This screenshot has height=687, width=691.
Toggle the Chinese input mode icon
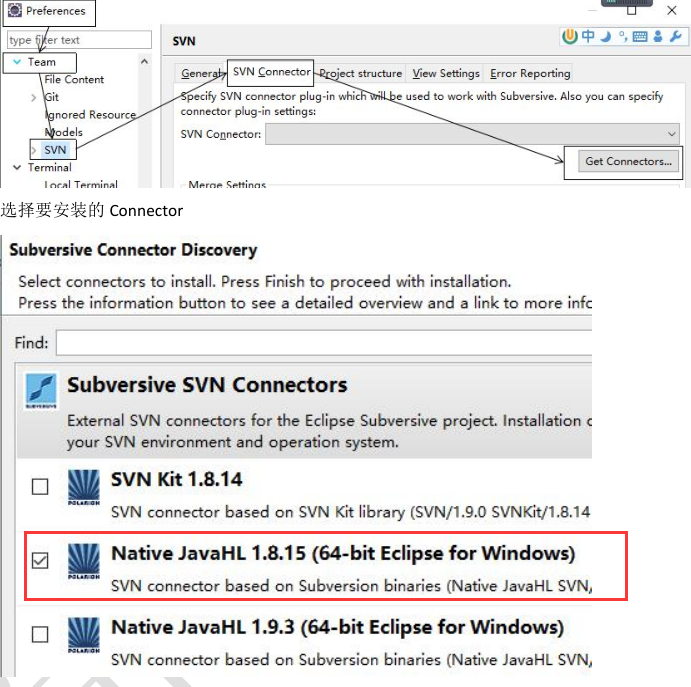tap(588, 36)
